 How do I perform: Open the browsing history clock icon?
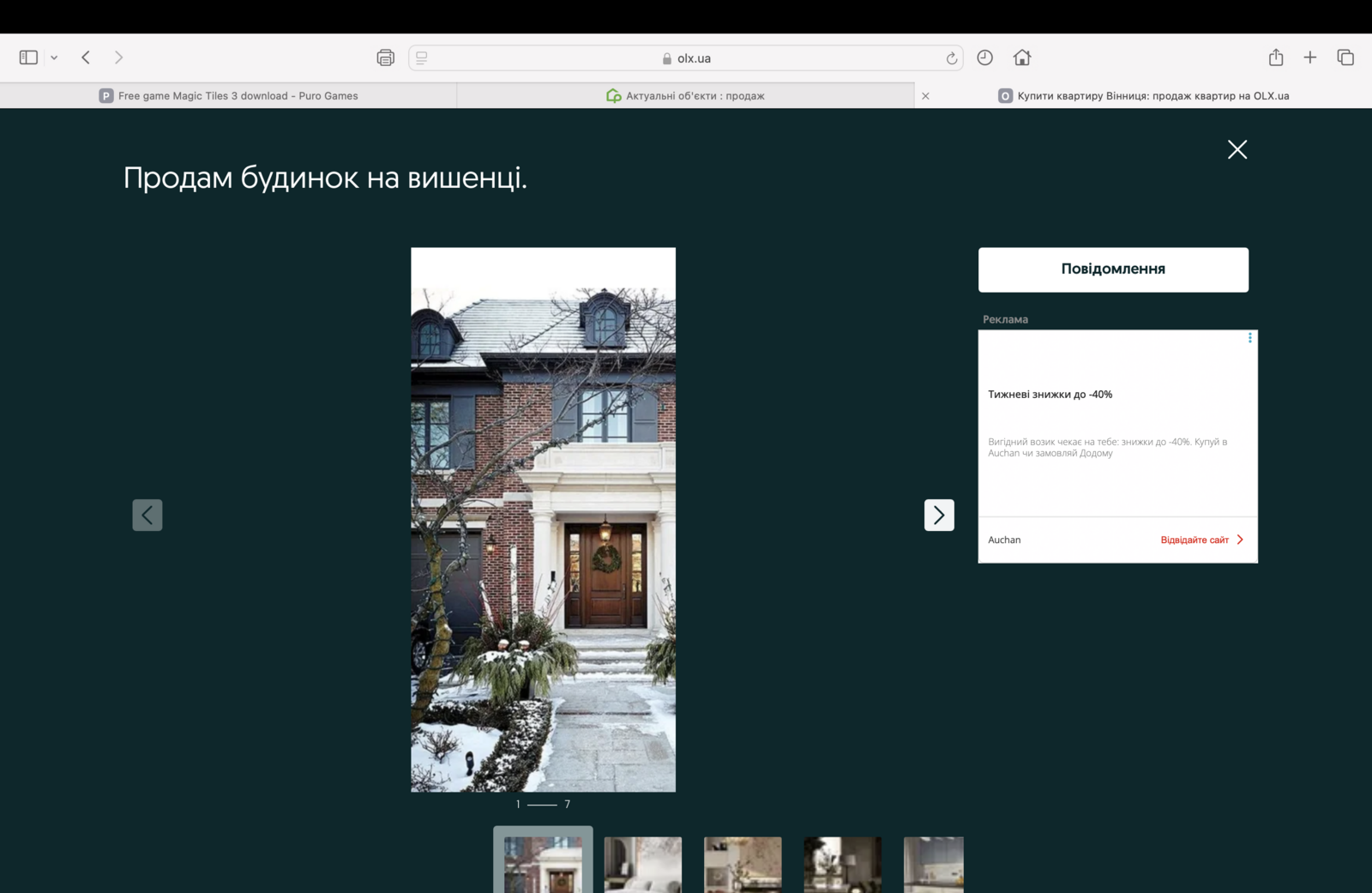click(984, 57)
